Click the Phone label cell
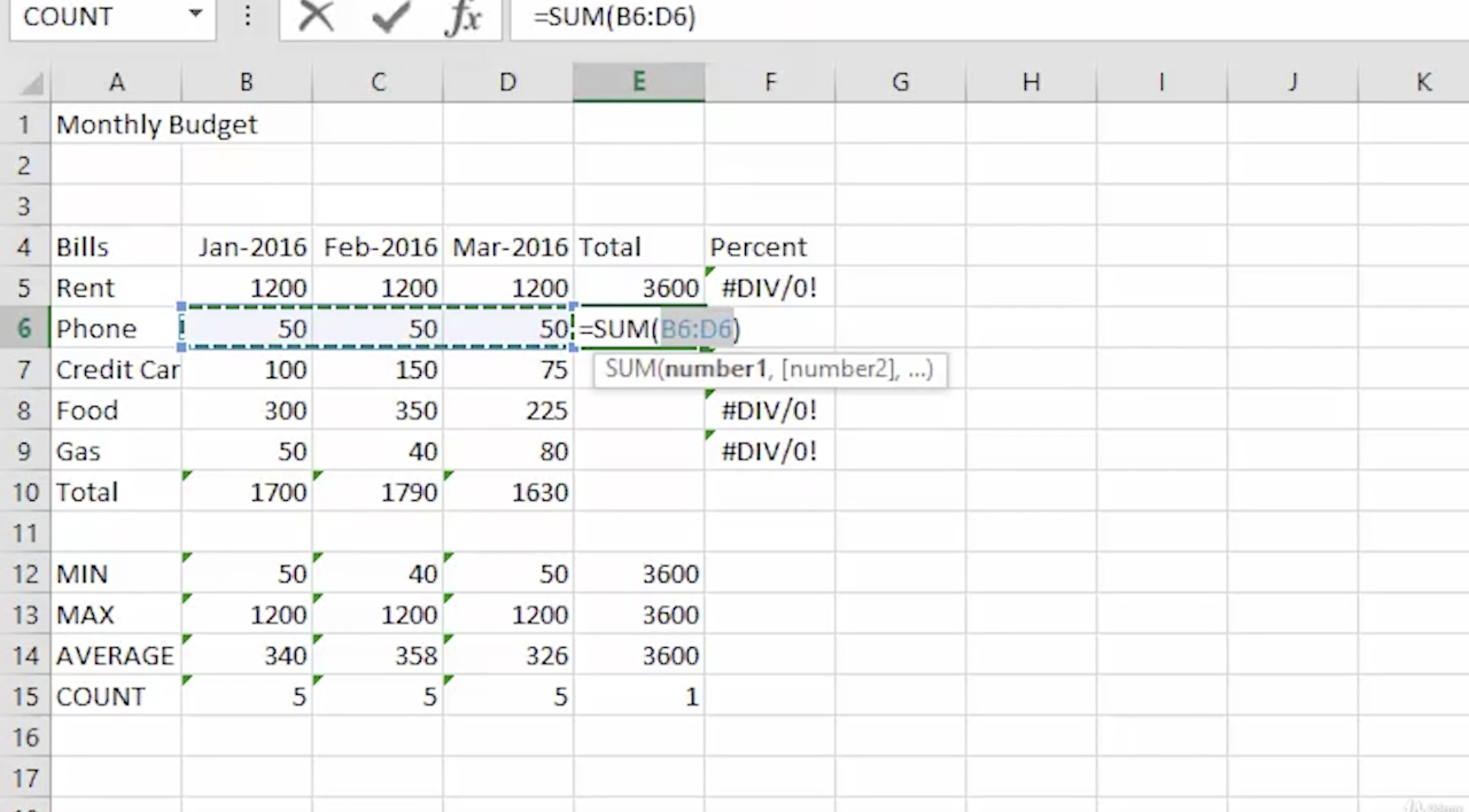1469x812 pixels. tap(116, 328)
